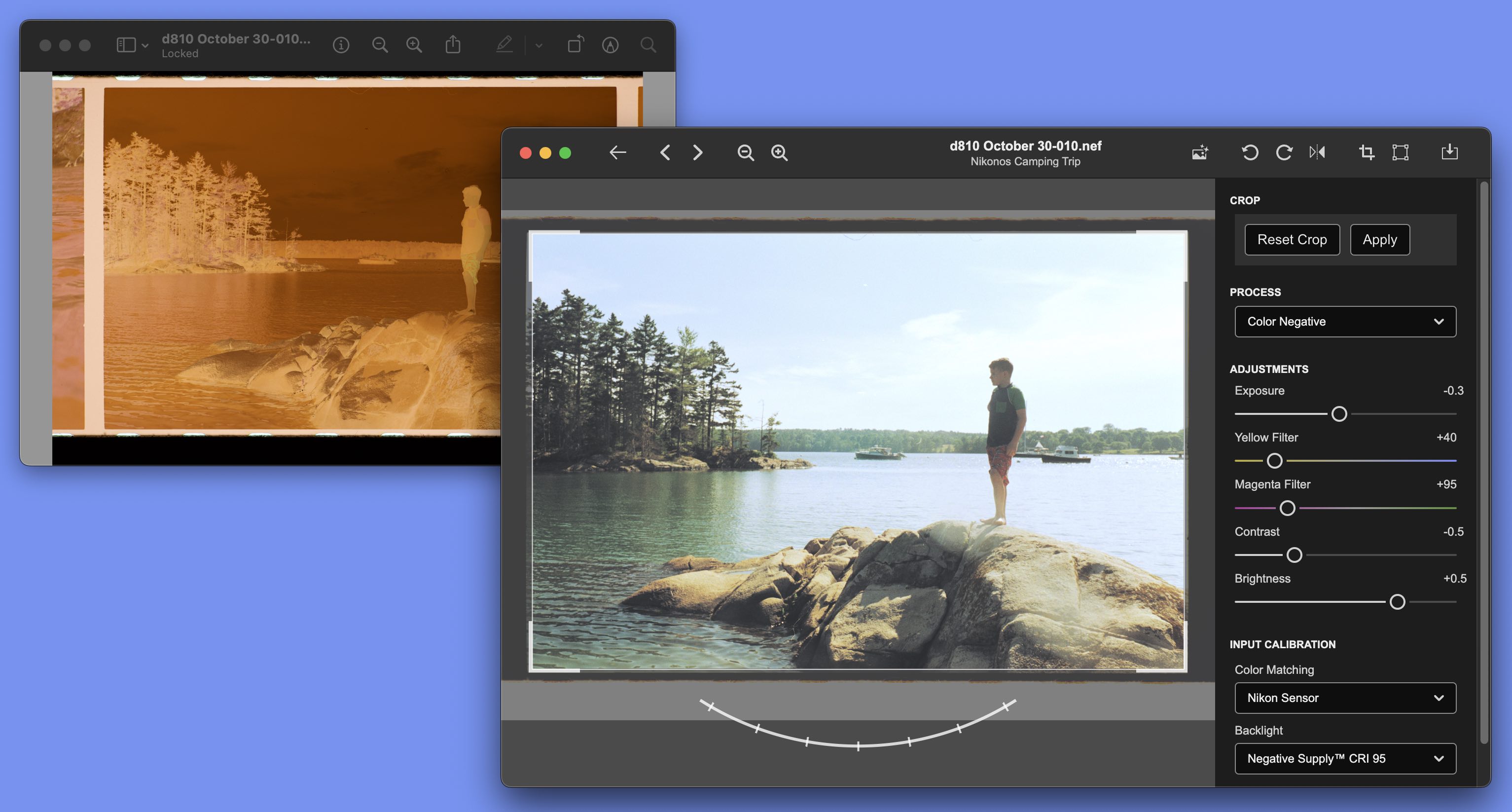Select the Crop tool in the toolbar
Image resolution: width=1512 pixels, height=812 pixels.
[x=1367, y=152]
